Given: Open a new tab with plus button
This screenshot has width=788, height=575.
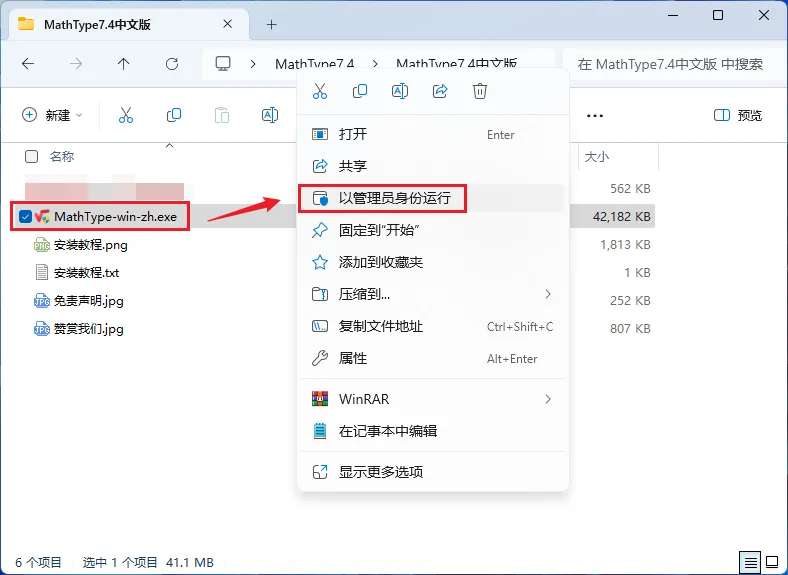Looking at the screenshot, I should point(271,24).
